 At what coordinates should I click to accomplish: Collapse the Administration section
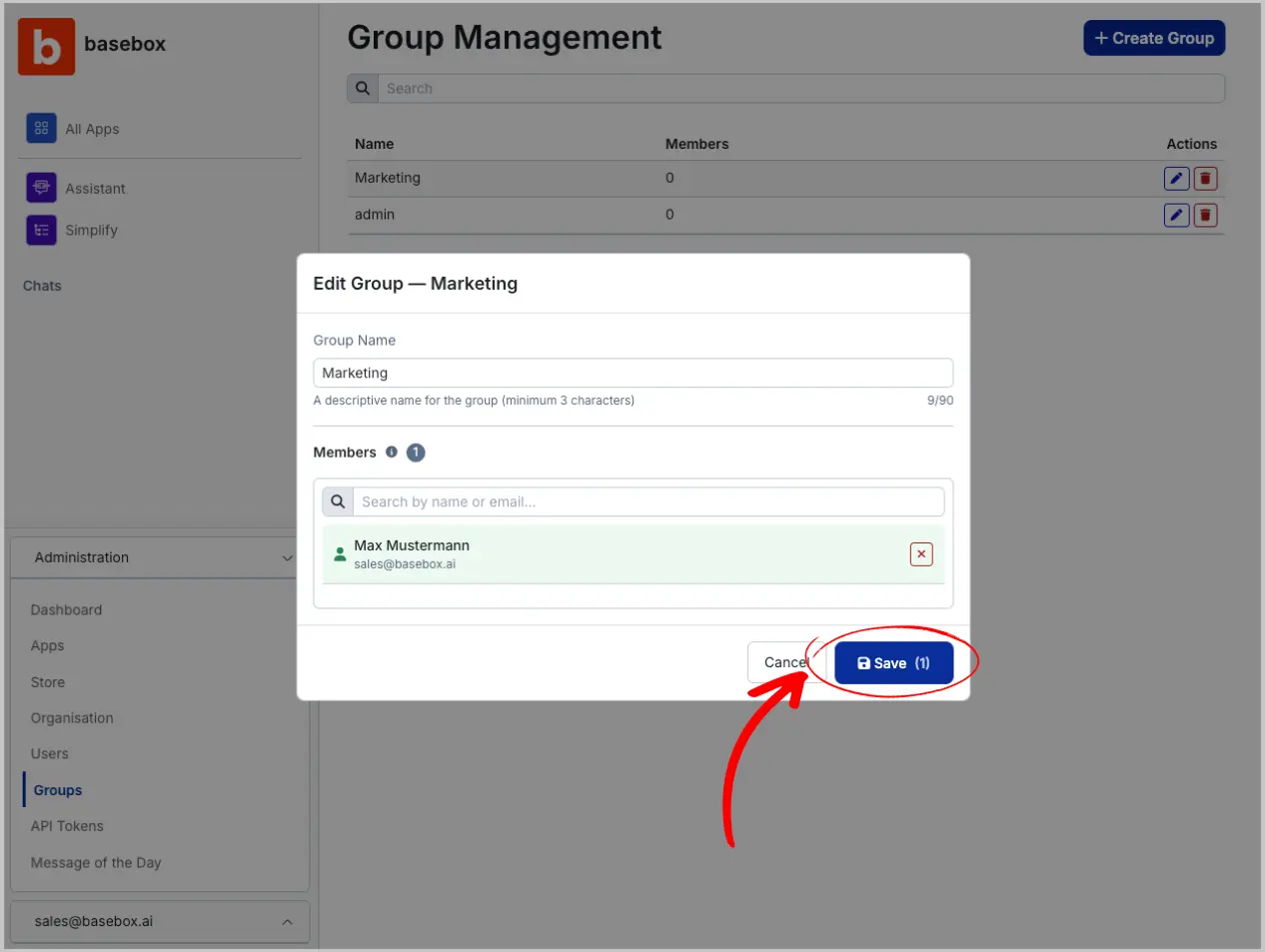(x=287, y=558)
